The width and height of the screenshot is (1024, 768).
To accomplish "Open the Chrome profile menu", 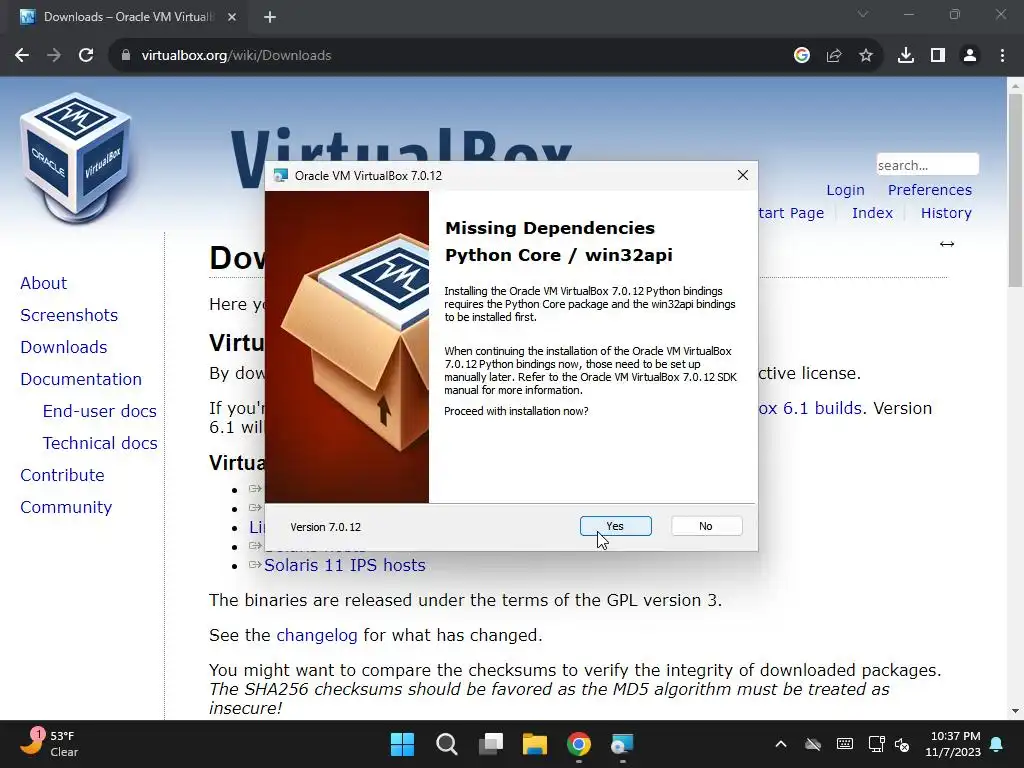I will click(x=970, y=56).
